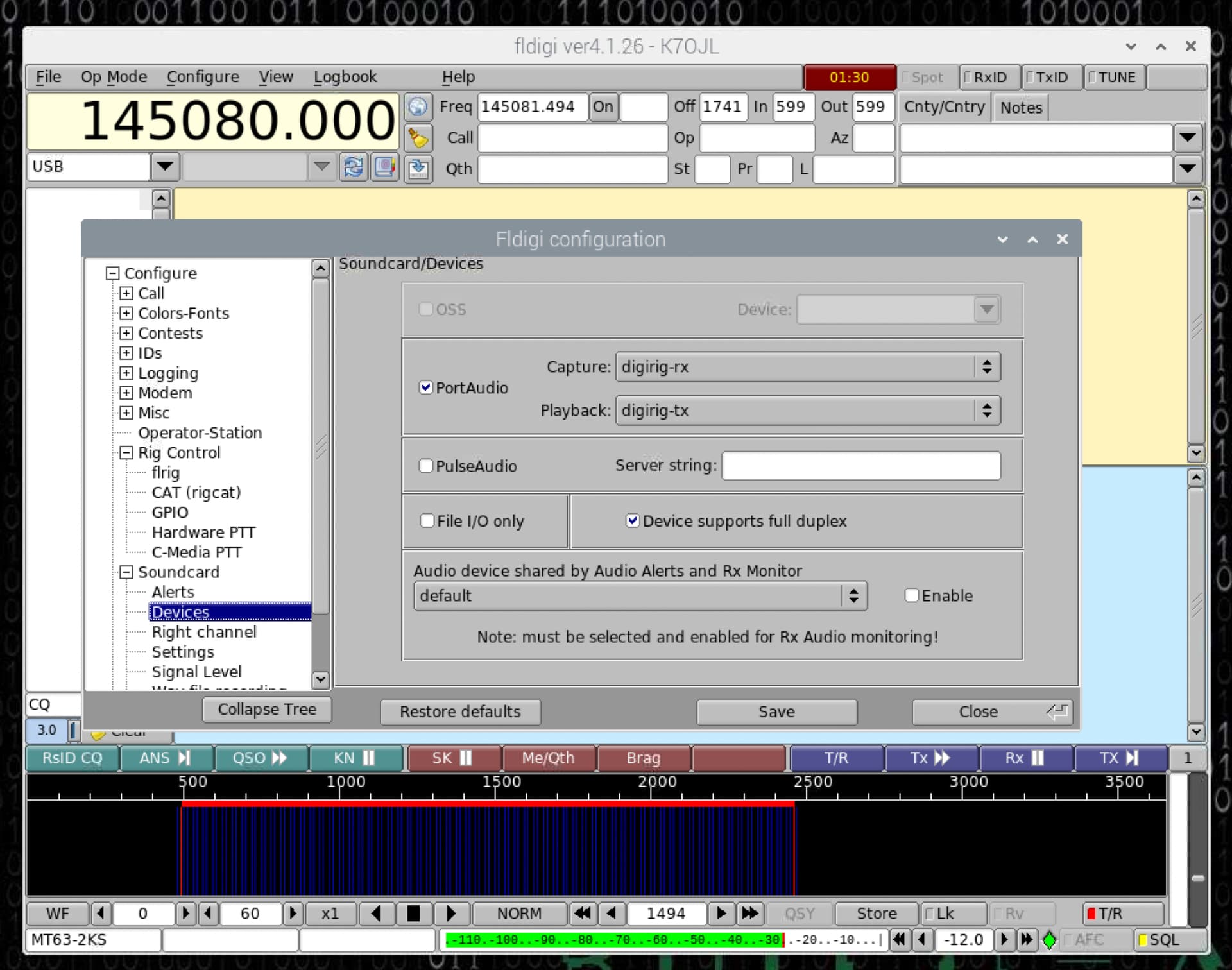
Task: Open the View menu
Action: (276, 77)
